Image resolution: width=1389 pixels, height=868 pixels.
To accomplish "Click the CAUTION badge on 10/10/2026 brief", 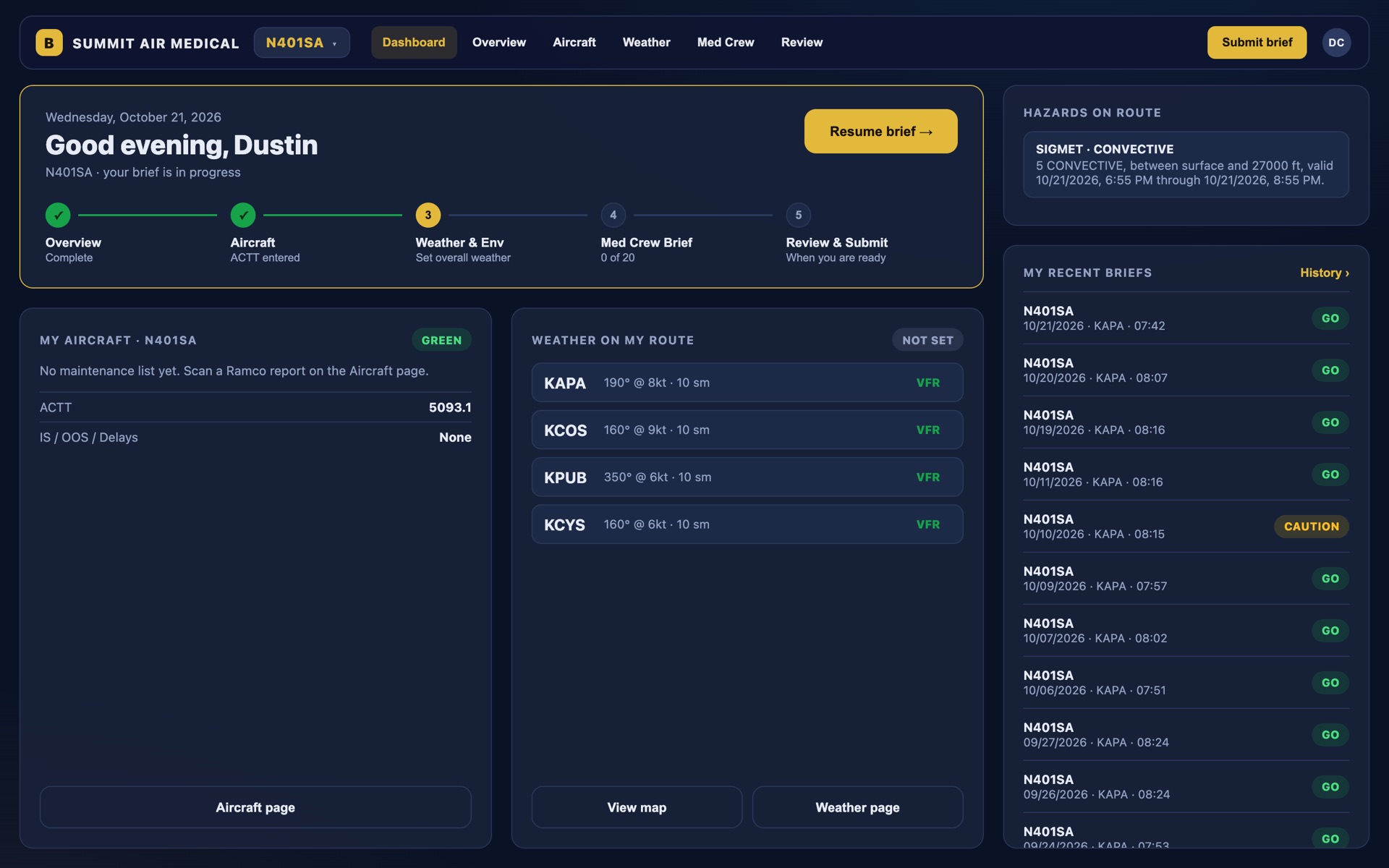I will click(x=1311, y=527).
